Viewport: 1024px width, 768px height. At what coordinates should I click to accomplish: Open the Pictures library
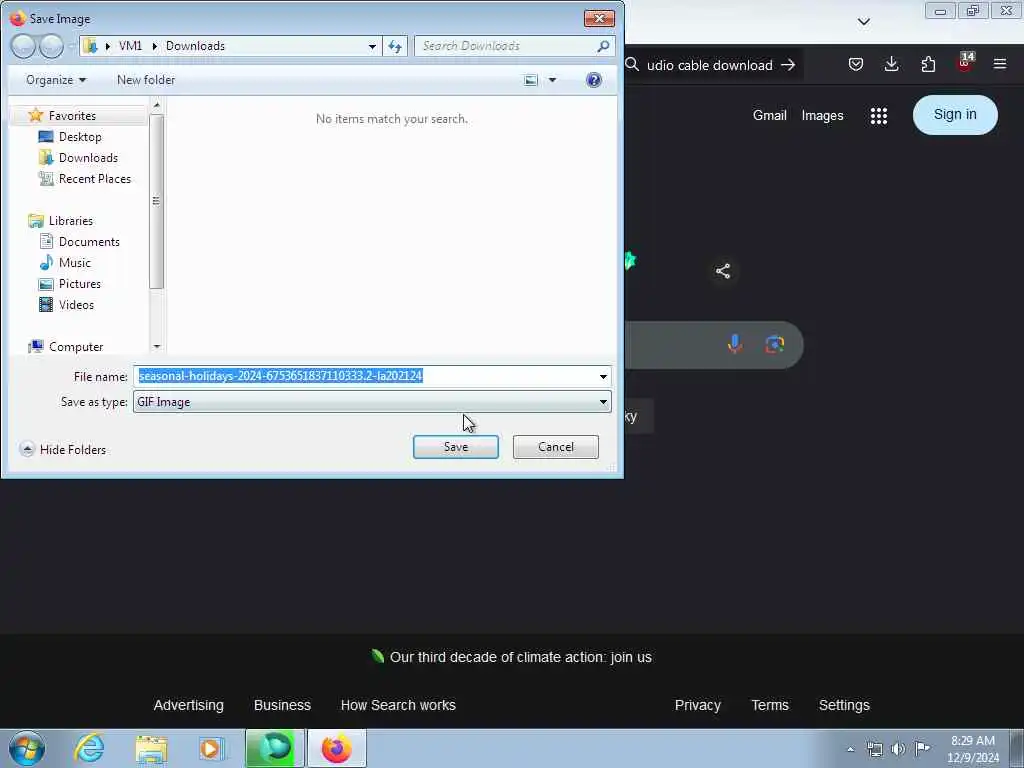[80, 283]
